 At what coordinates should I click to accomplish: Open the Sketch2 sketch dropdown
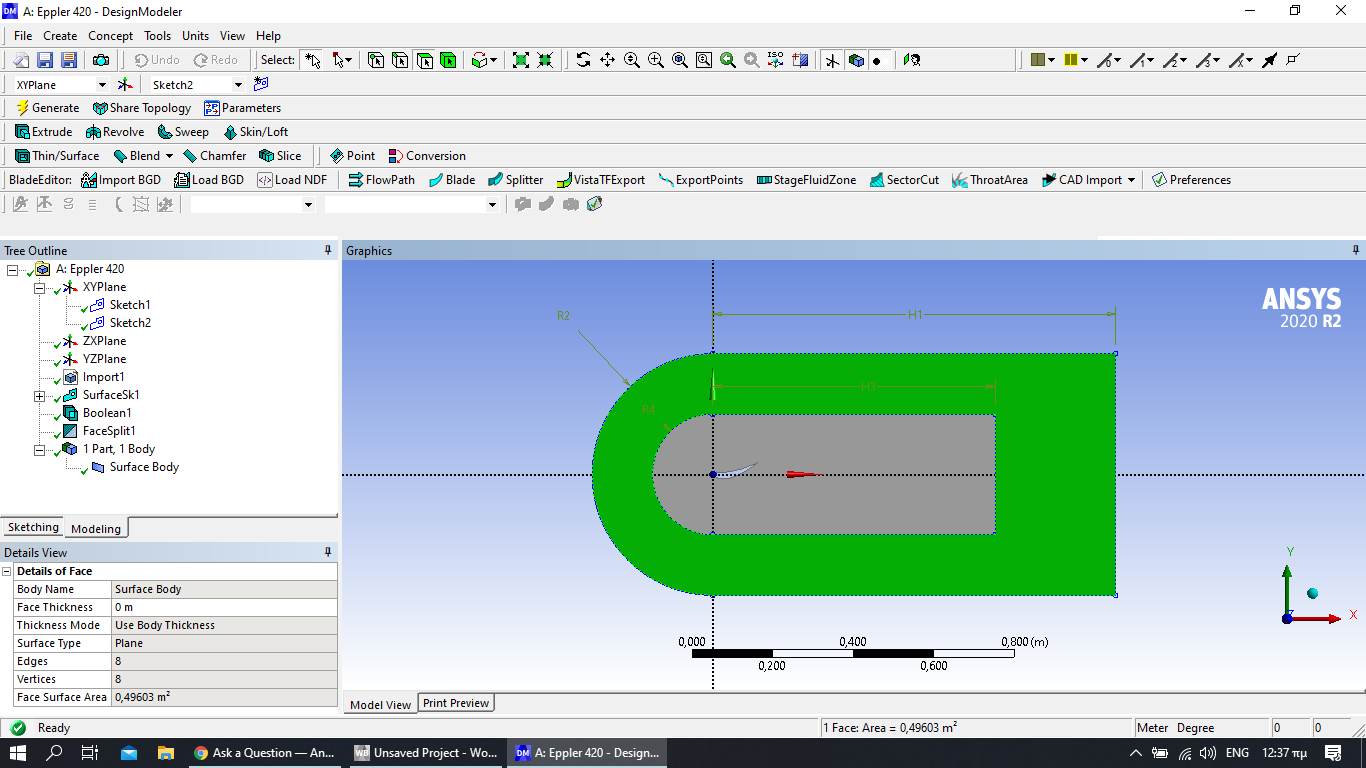coord(238,85)
